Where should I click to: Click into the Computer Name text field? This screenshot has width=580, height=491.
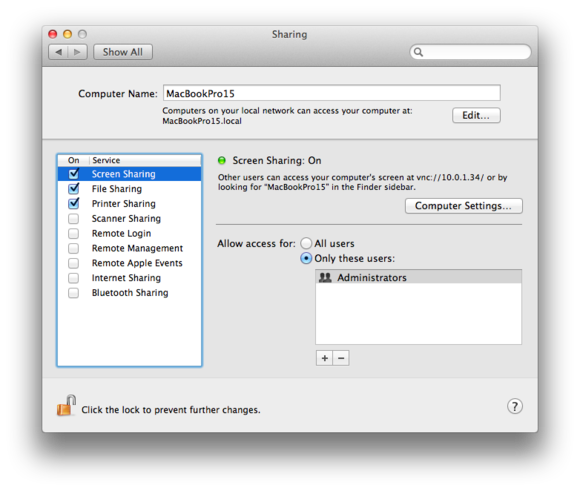coord(332,93)
